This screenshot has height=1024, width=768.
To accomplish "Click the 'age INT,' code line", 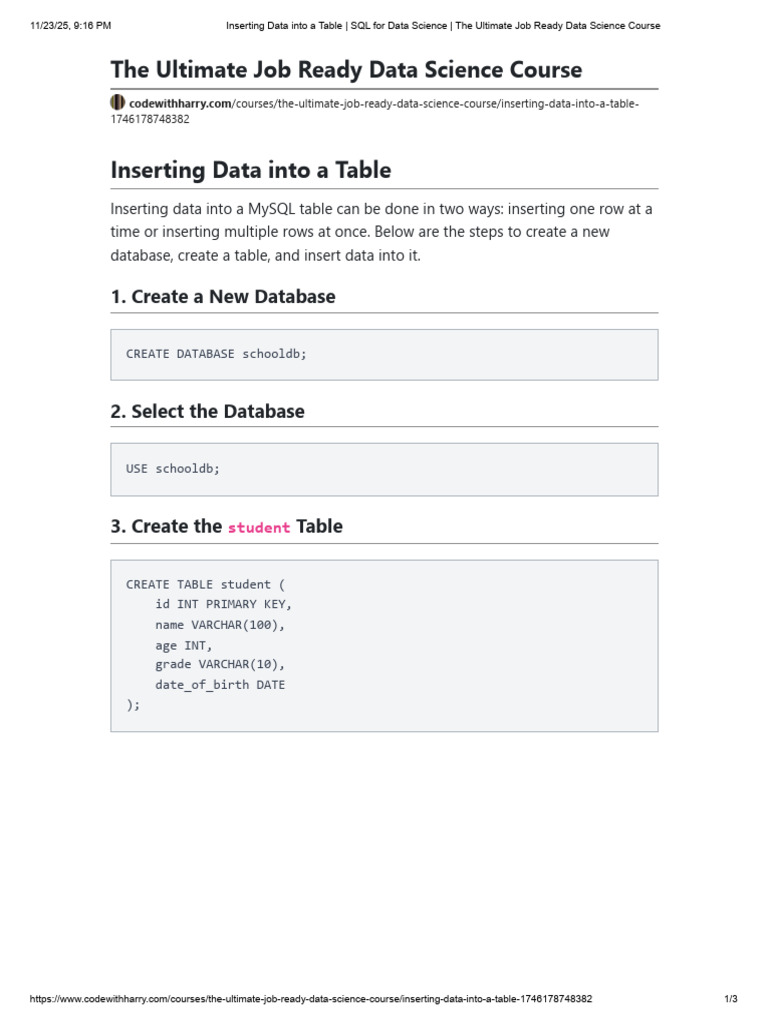I will [x=184, y=646].
